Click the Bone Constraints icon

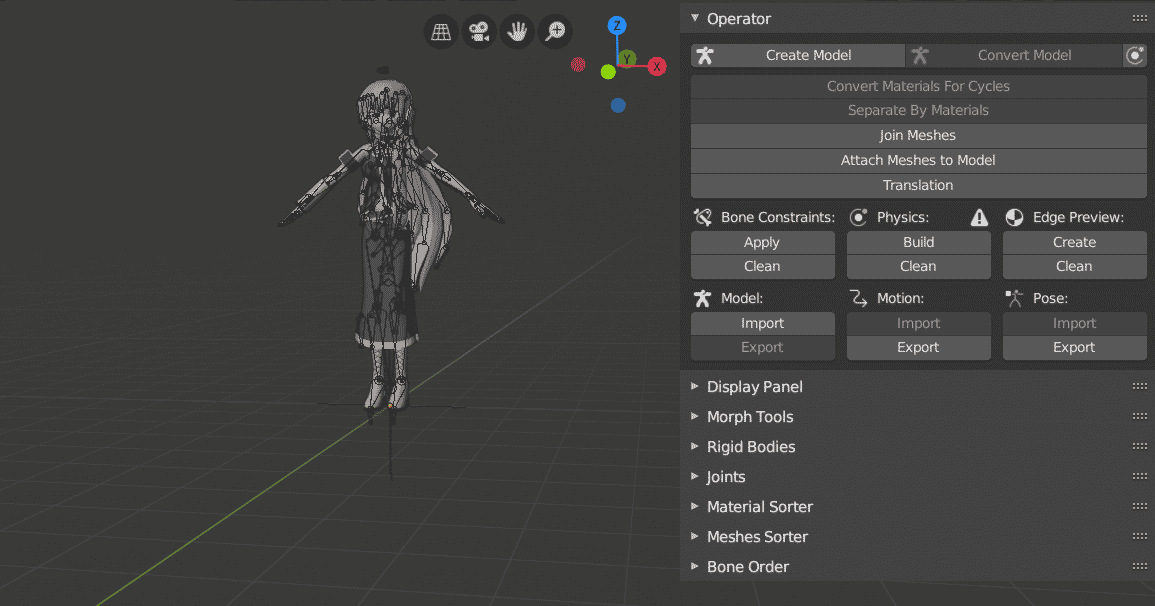click(x=703, y=217)
